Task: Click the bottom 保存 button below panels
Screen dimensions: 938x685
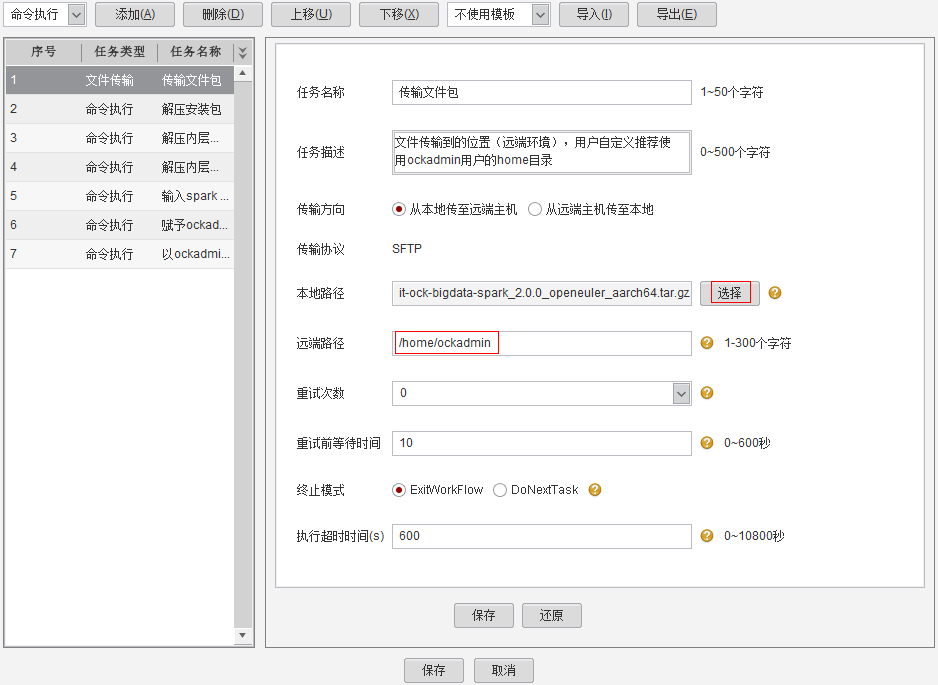Action: [x=434, y=670]
